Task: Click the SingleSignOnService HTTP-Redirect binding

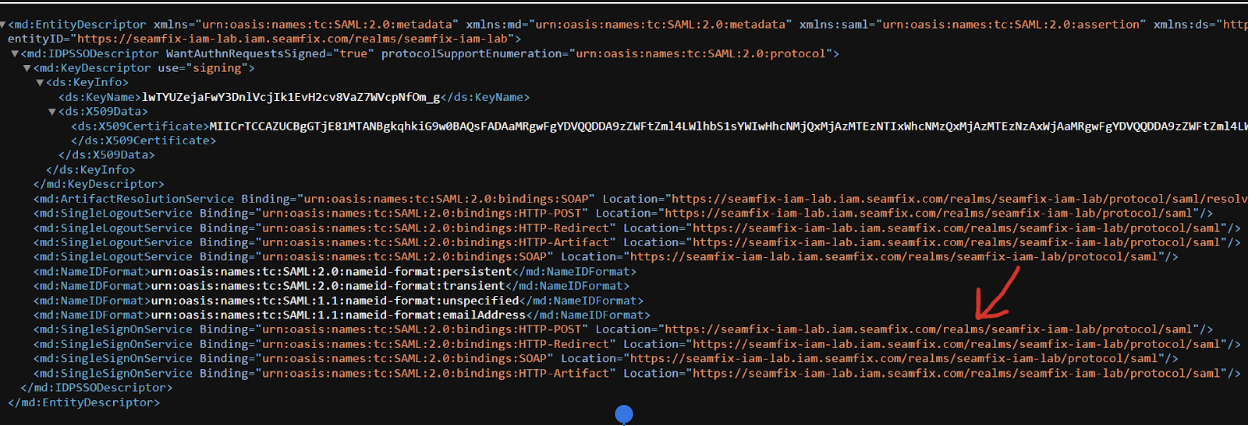Action: (407, 344)
